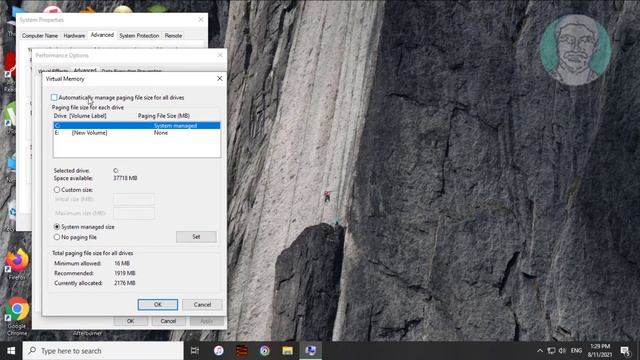Click OK in Performance Options window
640x360 pixels.
[x=131, y=321]
